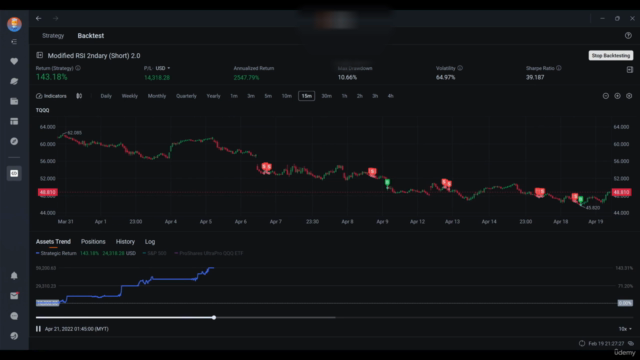
Task: Open the user profile avatar
Action: tap(14, 24)
